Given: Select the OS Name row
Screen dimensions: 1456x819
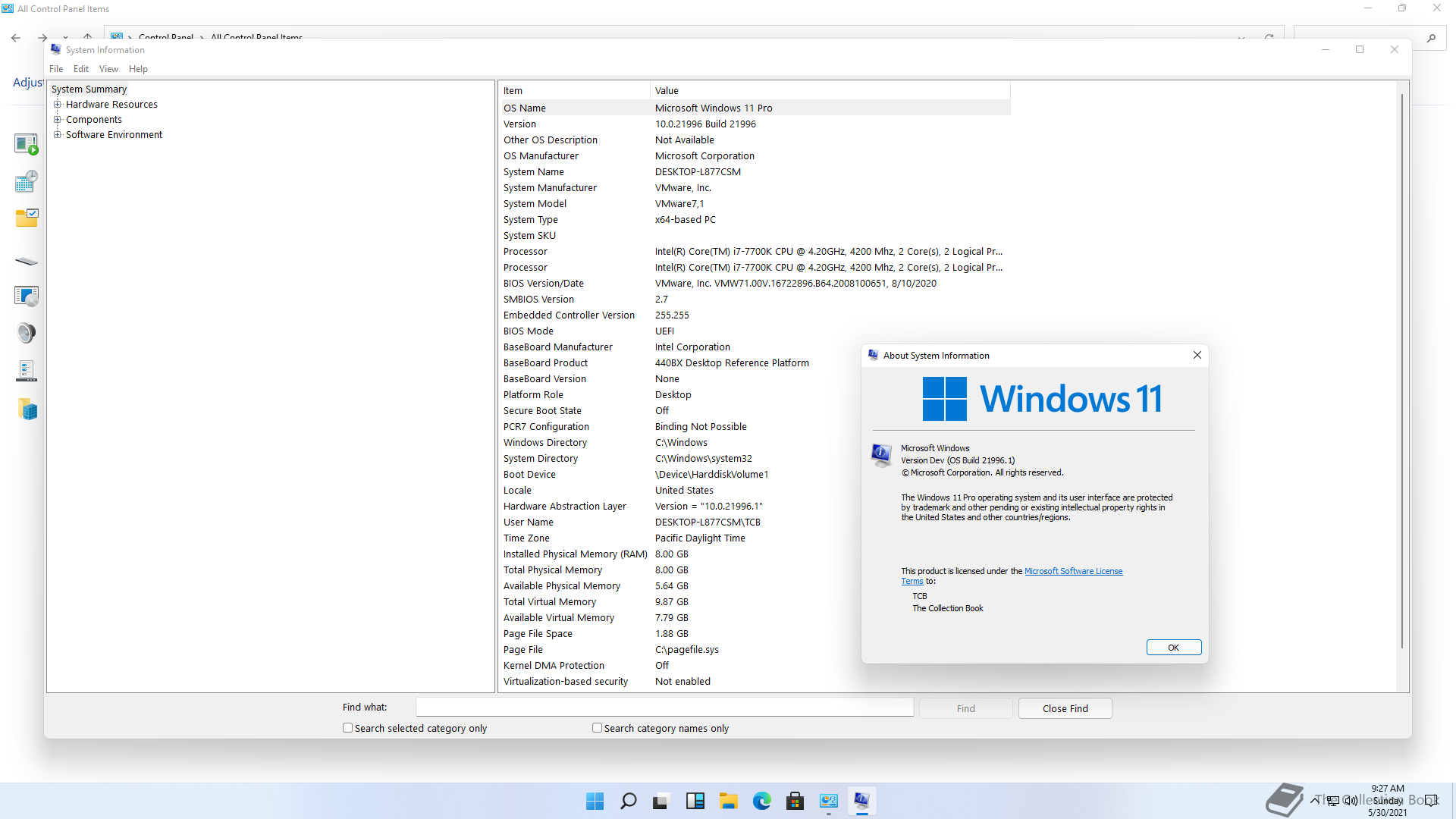Looking at the screenshot, I should coord(755,108).
